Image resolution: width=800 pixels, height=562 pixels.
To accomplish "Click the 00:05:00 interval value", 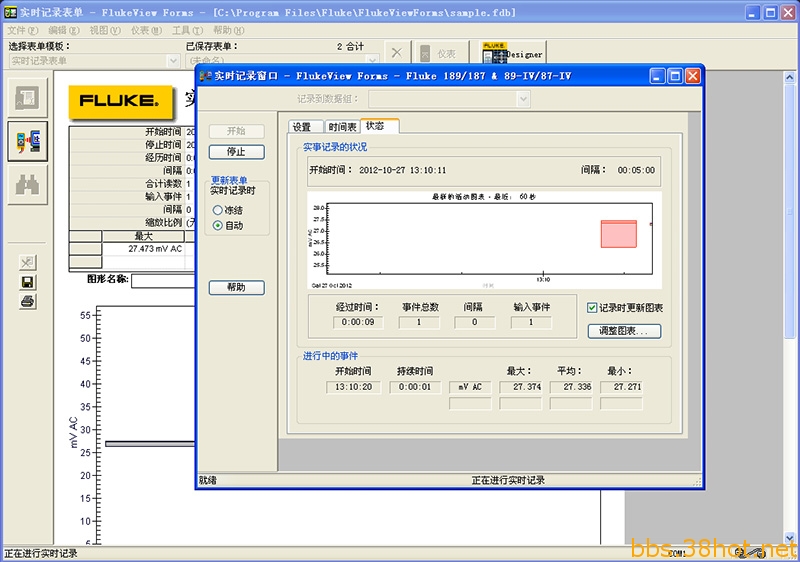I will pos(636,170).
